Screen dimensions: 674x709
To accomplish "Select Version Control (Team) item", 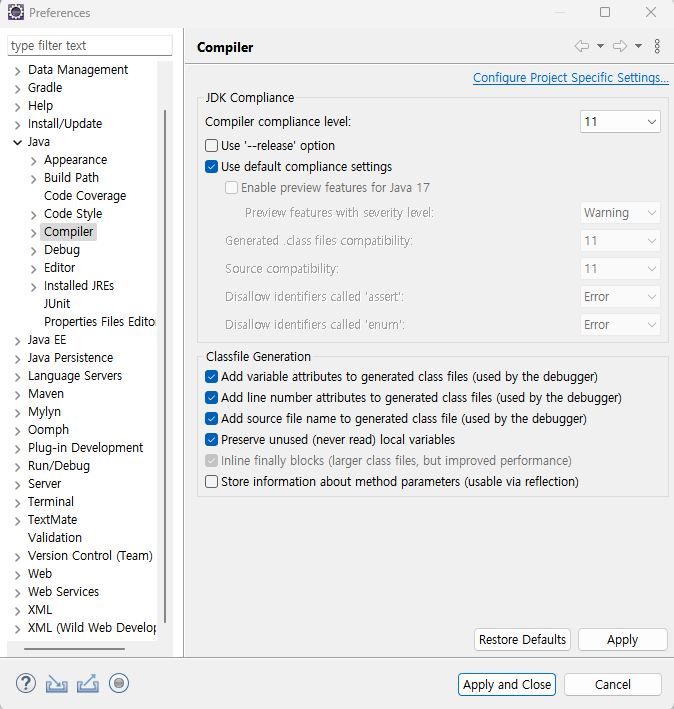I will coord(90,556).
